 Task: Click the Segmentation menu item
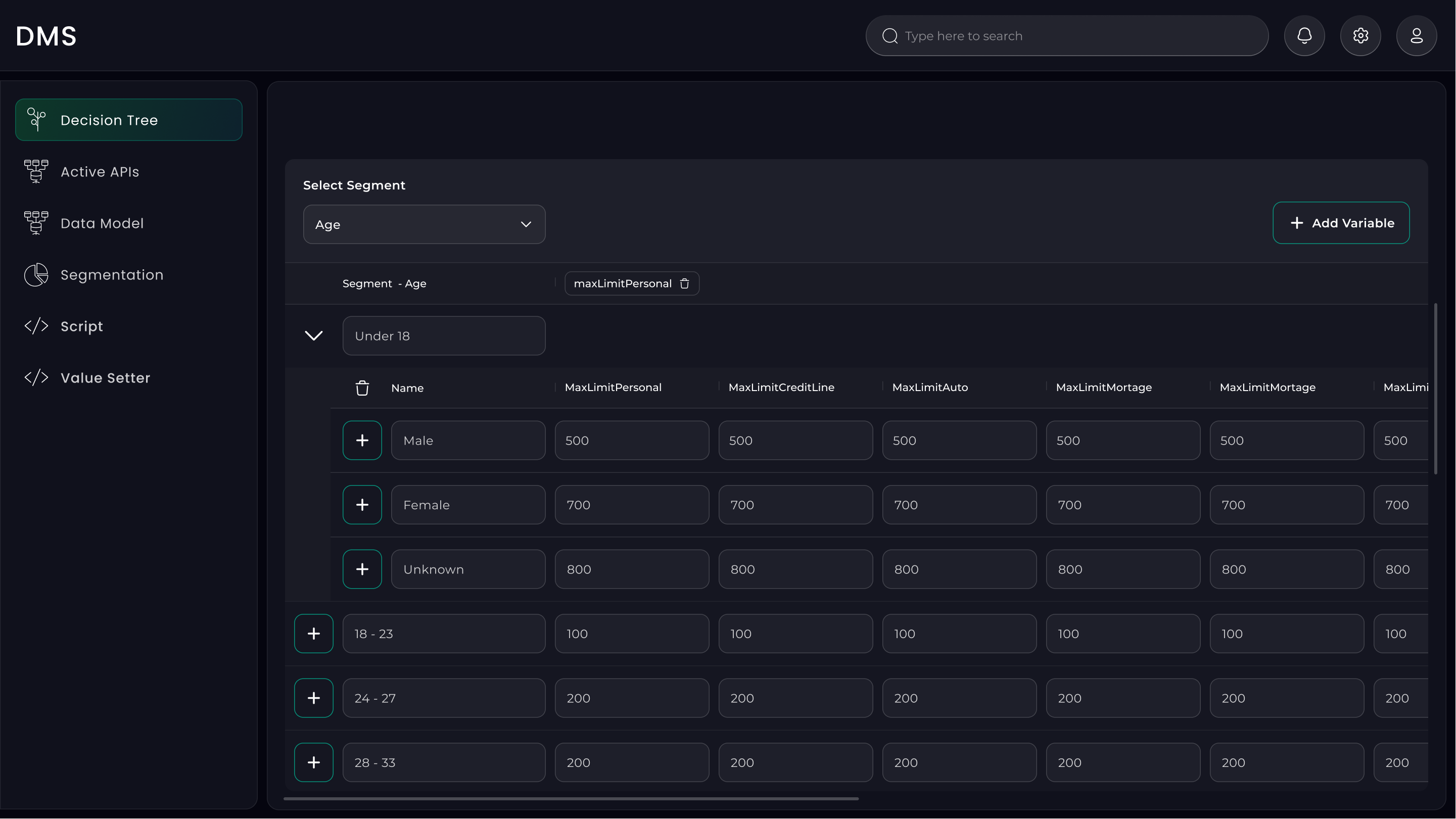coord(112,274)
